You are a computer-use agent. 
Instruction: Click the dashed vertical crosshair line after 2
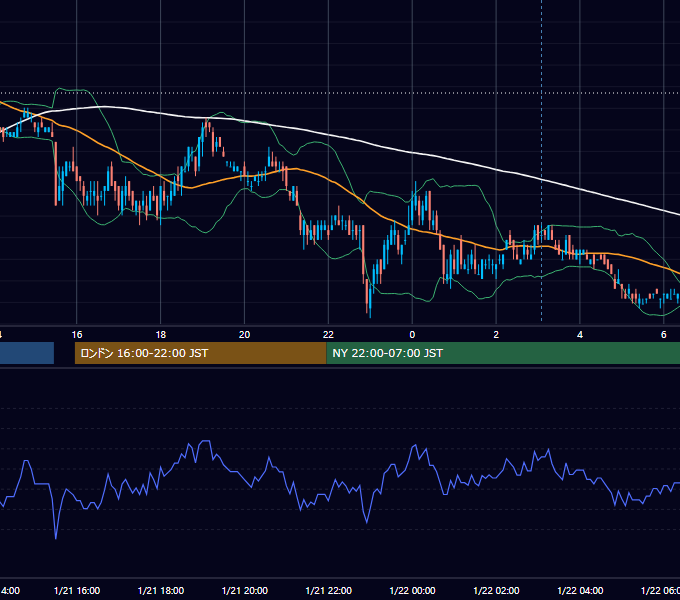(x=541, y=160)
